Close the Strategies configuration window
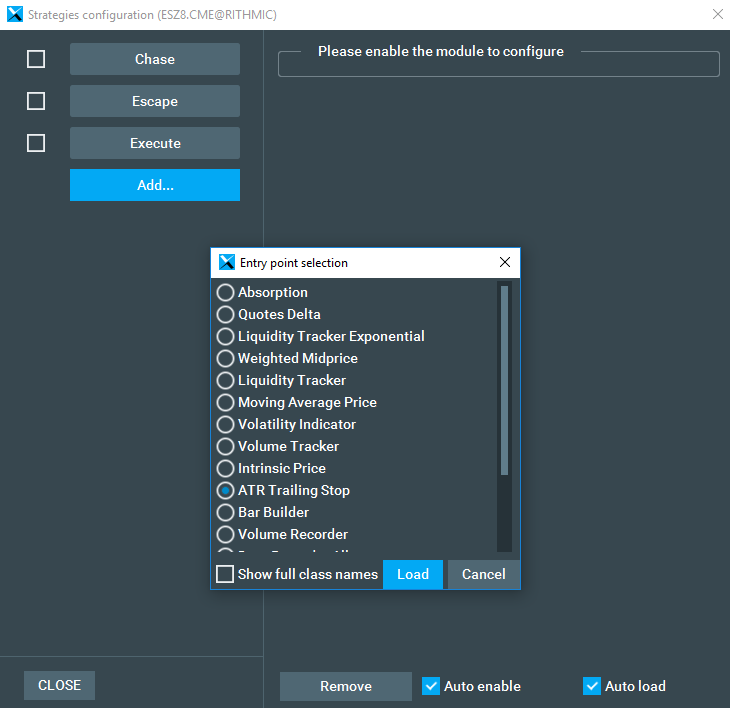The image size is (730, 708). coord(716,14)
